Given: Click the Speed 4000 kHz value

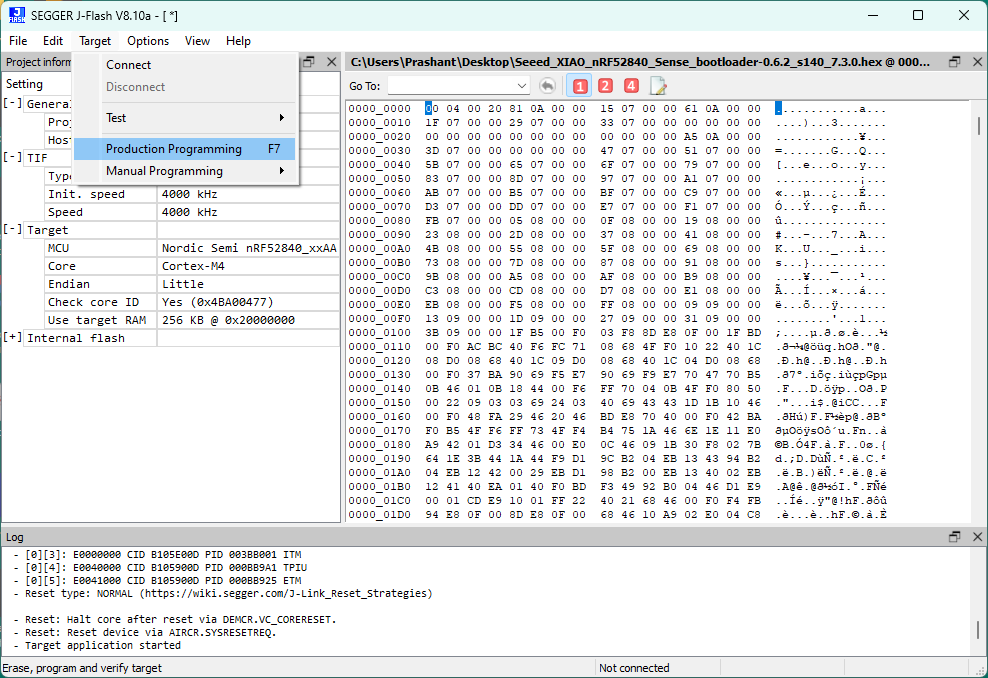Looking at the screenshot, I should pos(189,212).
